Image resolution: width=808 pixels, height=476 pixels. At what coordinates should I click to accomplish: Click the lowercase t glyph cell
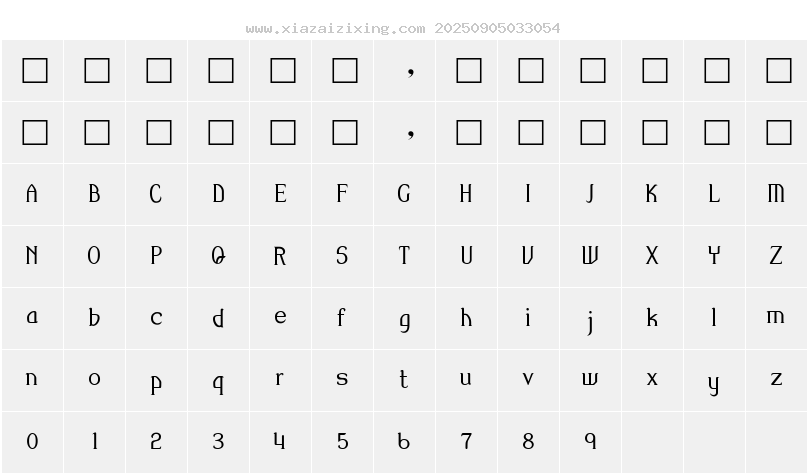[404, 380]
